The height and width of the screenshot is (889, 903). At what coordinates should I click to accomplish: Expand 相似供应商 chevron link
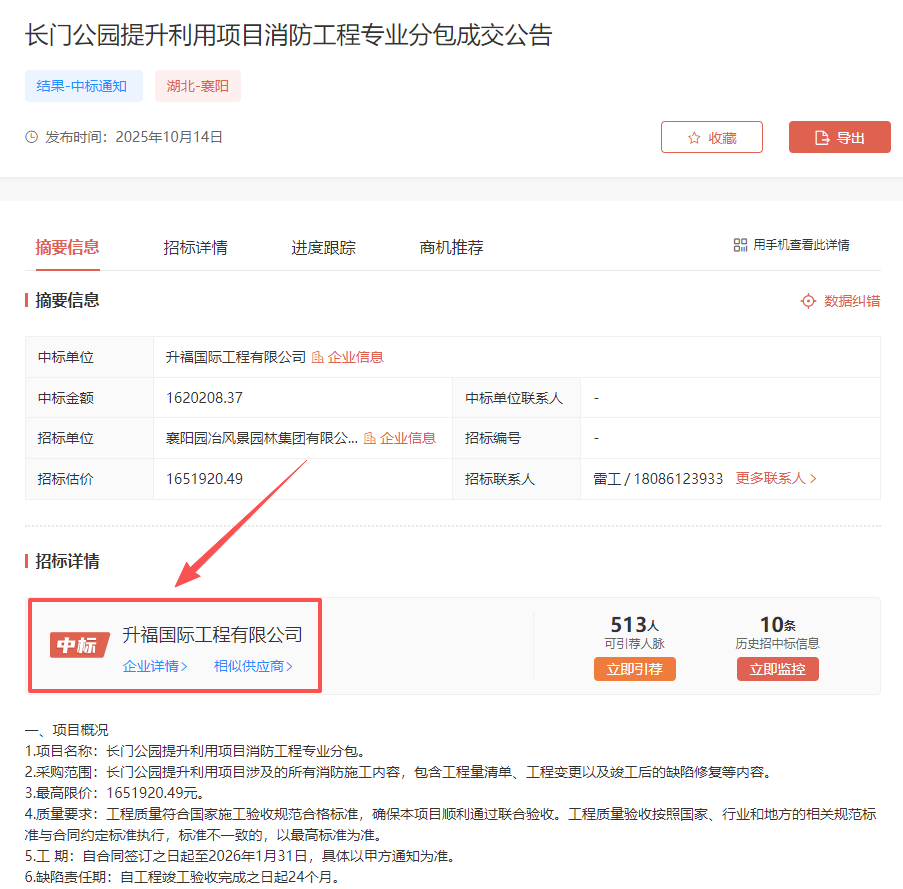pos(253,666)
